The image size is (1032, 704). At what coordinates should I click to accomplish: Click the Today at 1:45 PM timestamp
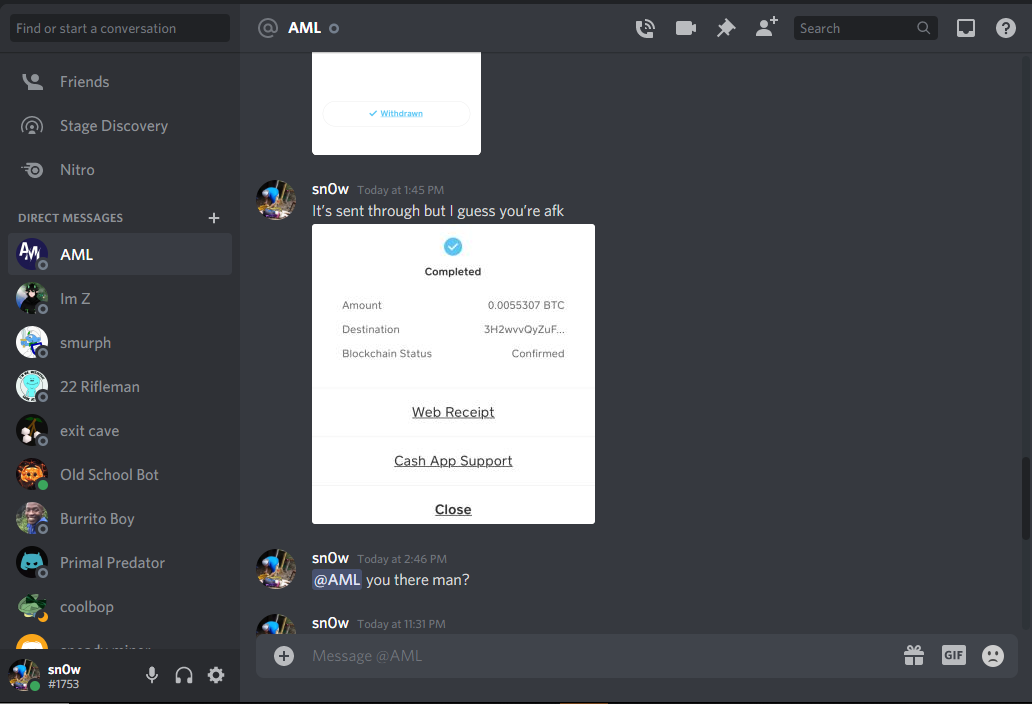click(401, 190)
